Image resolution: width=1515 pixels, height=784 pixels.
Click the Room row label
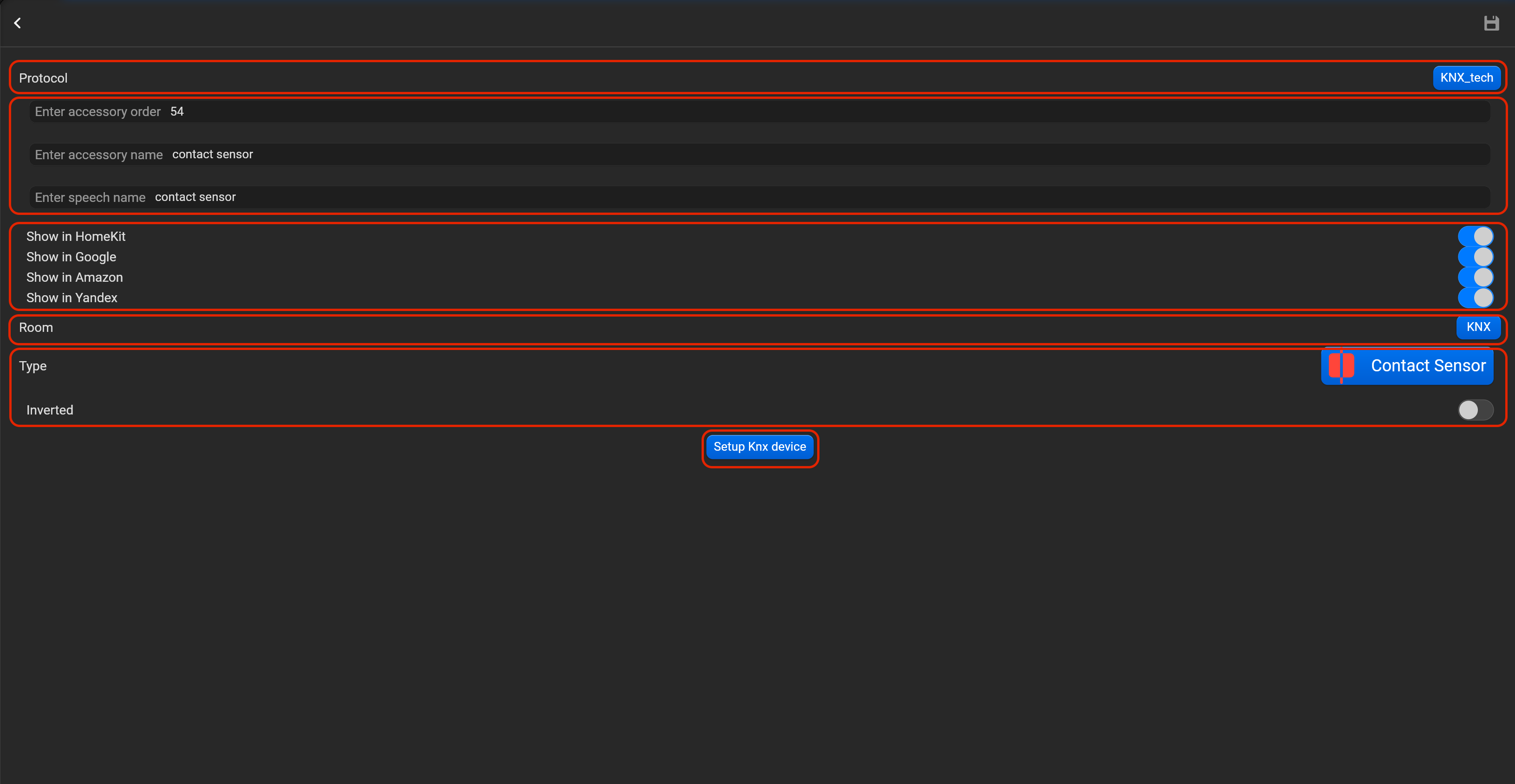click(x=36, y=328)
